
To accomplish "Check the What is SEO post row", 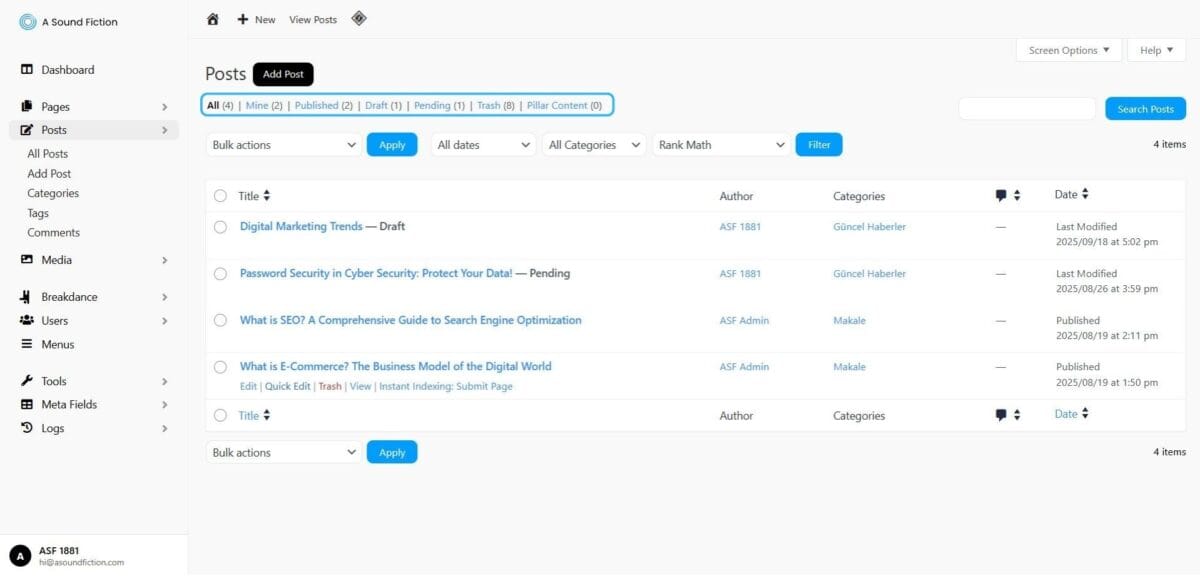I will pyautogui.click(x=220, y=321).
